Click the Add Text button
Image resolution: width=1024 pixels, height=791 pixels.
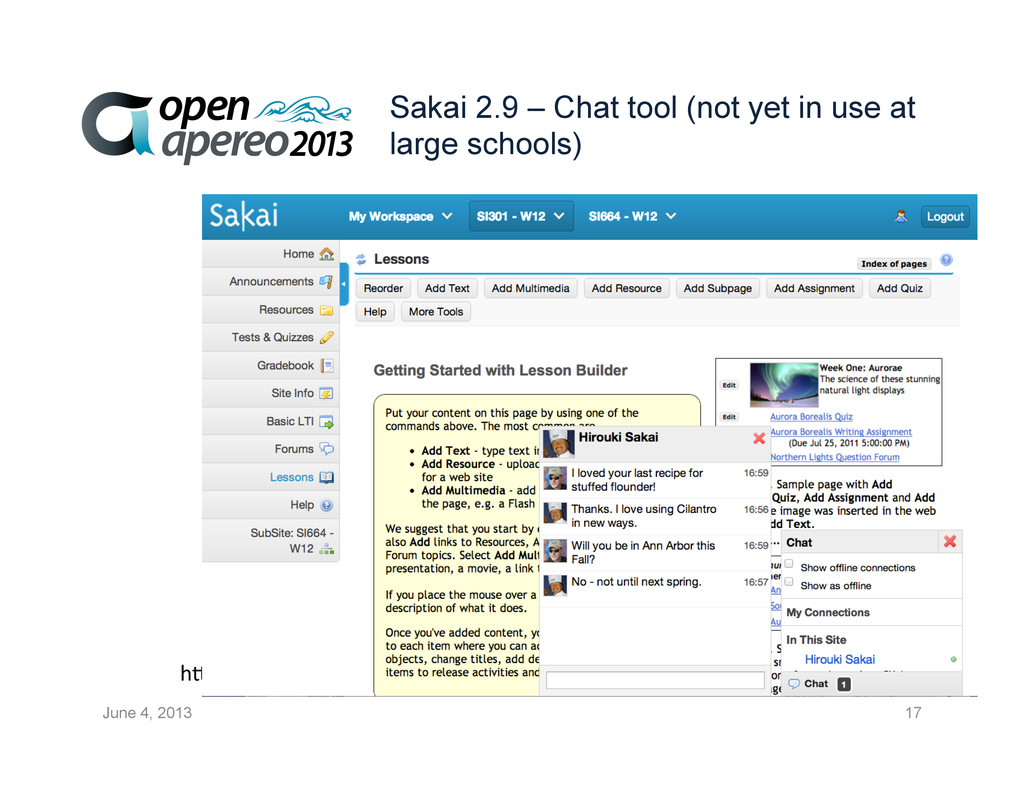(x=447, y=289)
